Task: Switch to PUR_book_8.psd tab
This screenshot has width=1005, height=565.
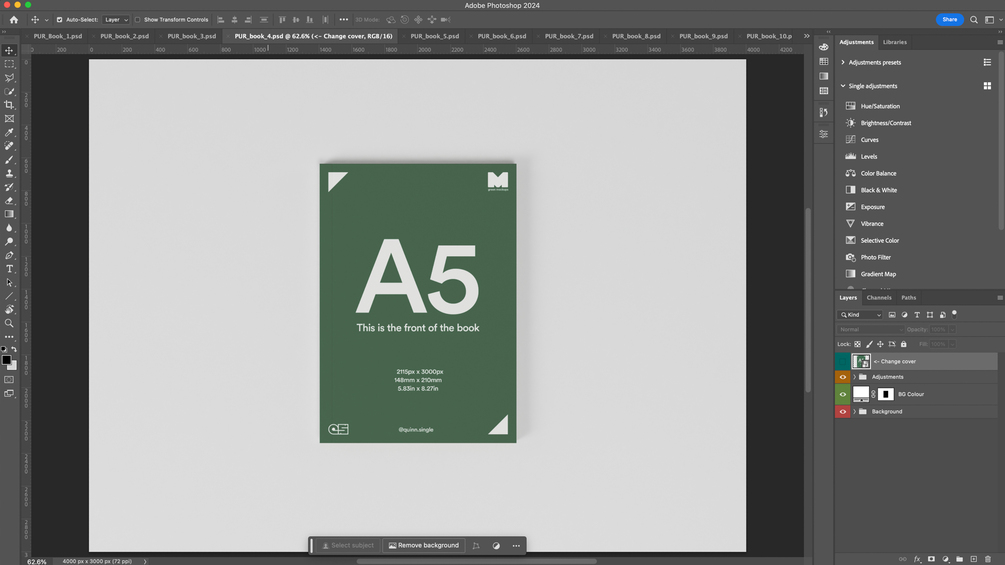Action: (x=636, y=37)
